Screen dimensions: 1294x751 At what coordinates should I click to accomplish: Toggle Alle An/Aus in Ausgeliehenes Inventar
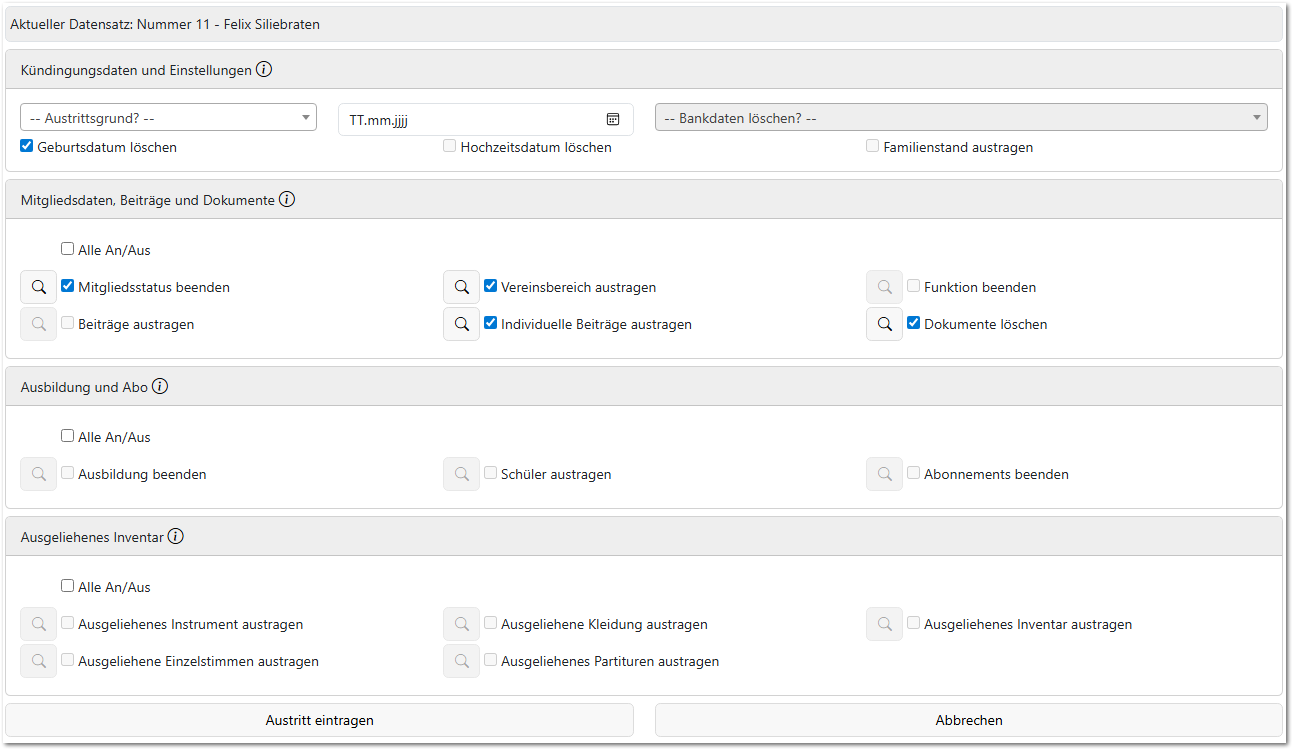click(68, 586)
